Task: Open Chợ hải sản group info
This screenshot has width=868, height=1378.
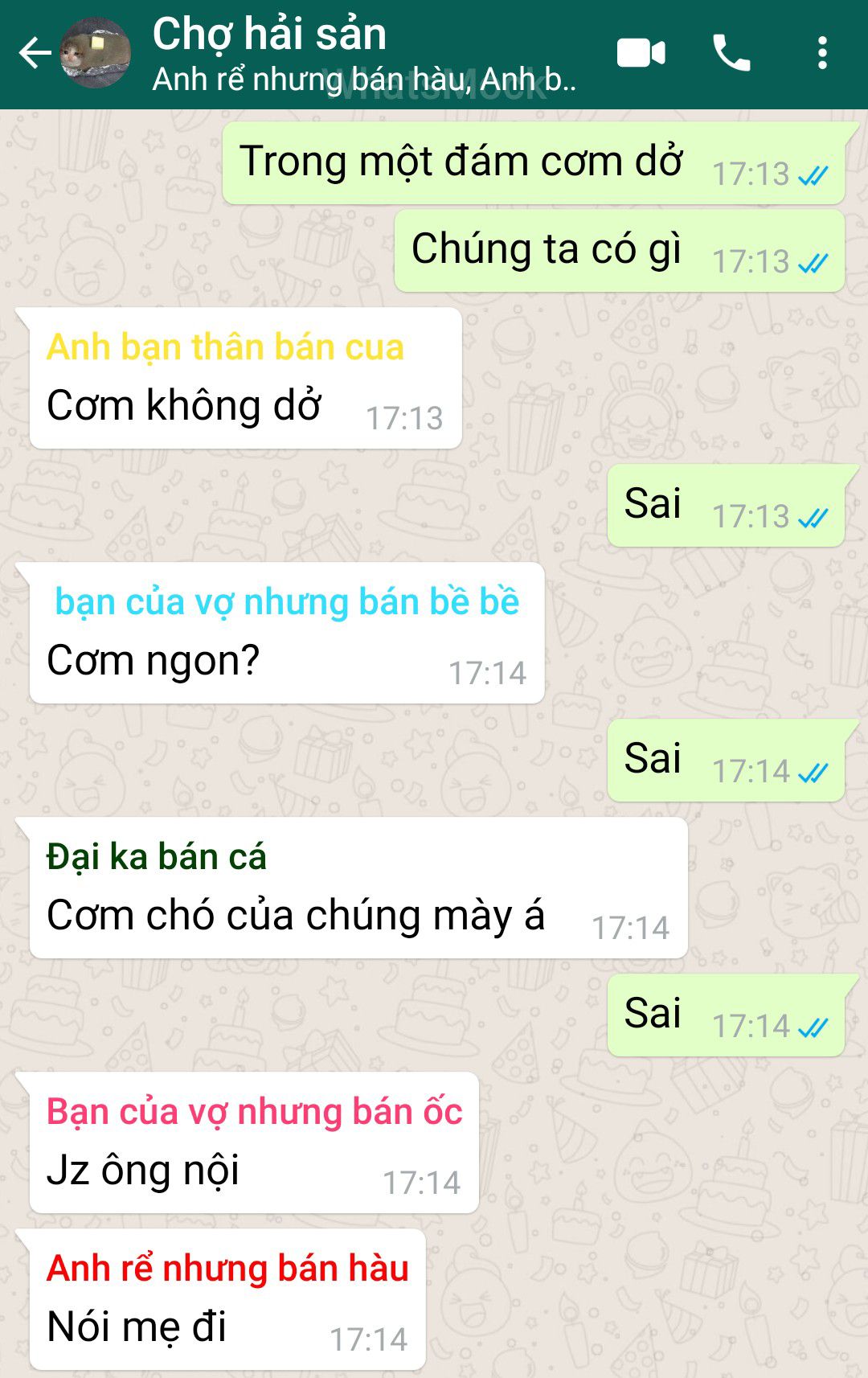Action: coord(269,35)
